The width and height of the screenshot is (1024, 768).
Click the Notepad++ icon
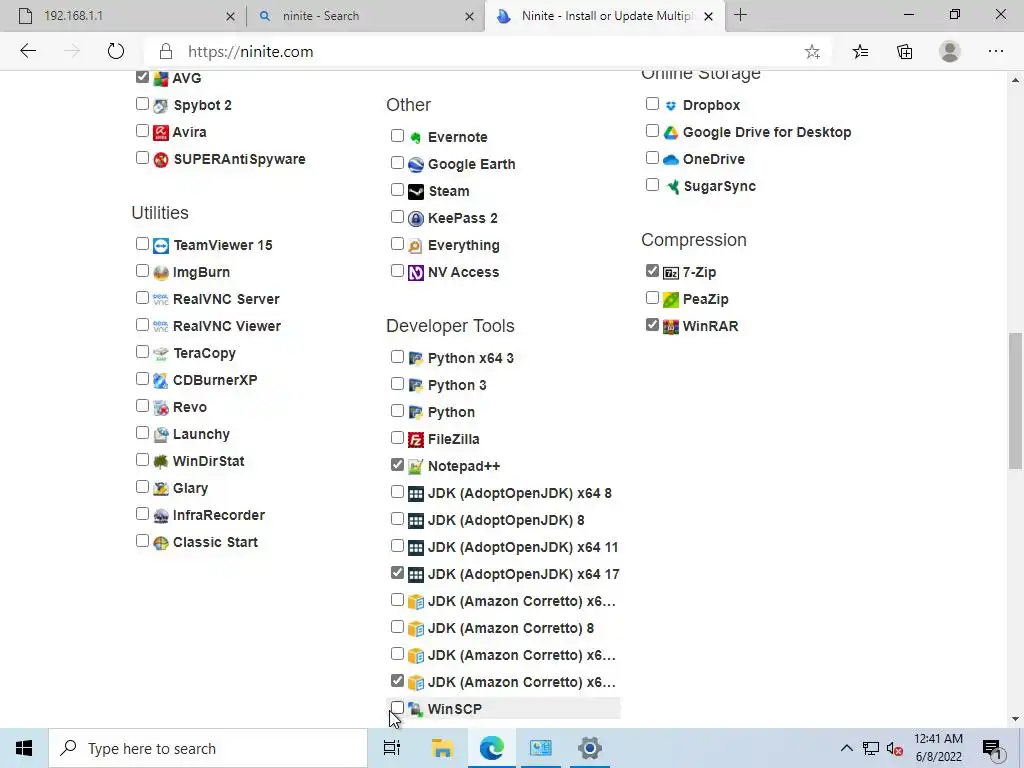tap(416, 466)
